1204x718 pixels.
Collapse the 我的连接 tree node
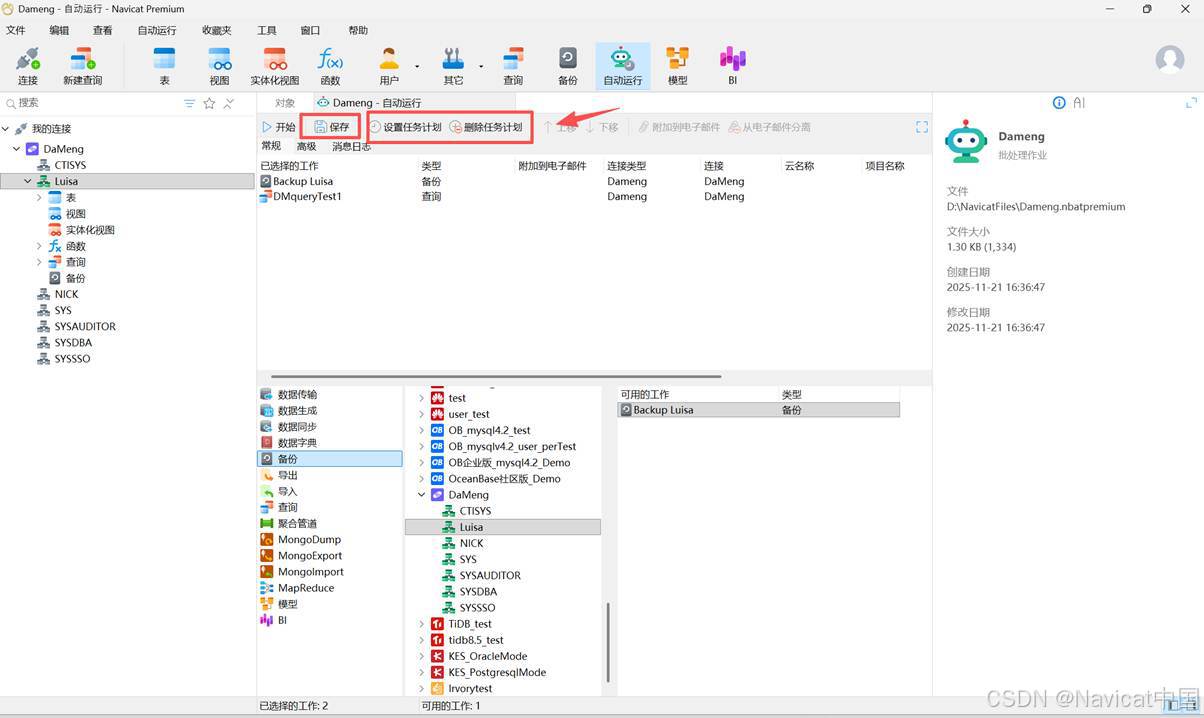[x=6, y=129]
